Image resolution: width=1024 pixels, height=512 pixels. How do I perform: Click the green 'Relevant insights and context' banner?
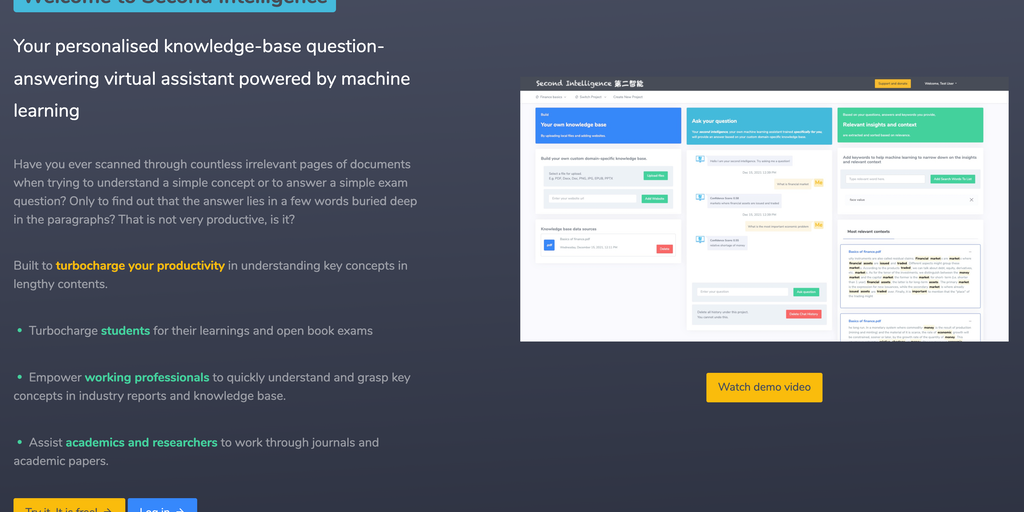coord(910,125)
